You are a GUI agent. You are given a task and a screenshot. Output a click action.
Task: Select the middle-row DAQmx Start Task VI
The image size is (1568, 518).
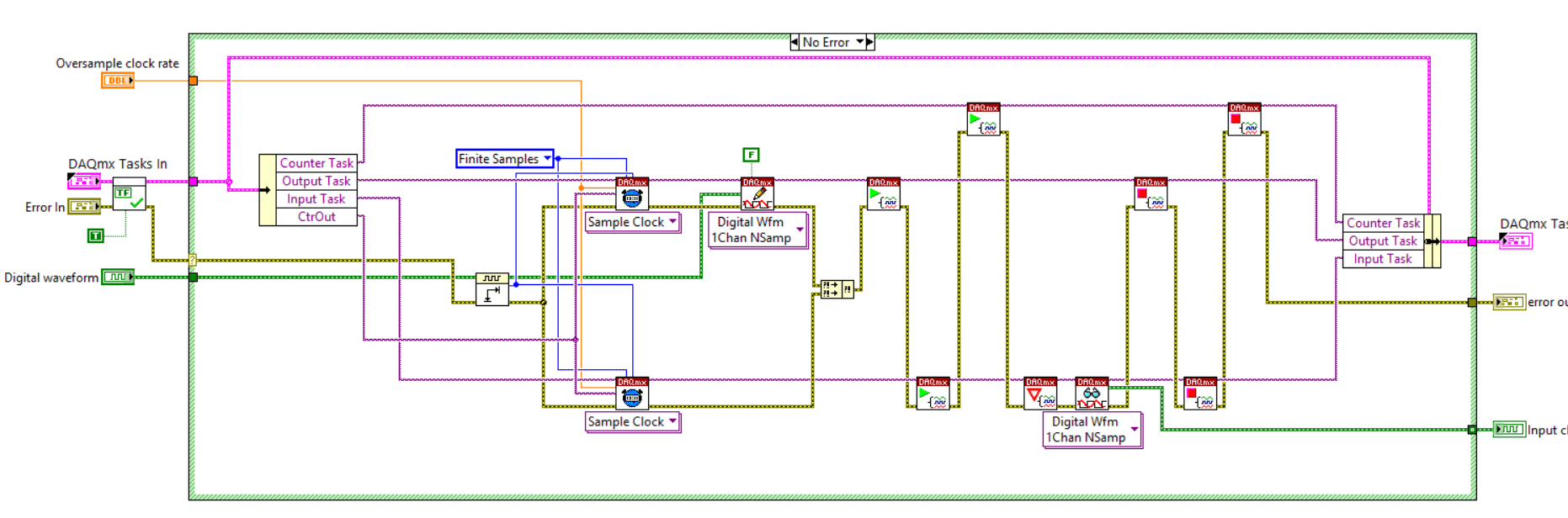coord(884,194)
